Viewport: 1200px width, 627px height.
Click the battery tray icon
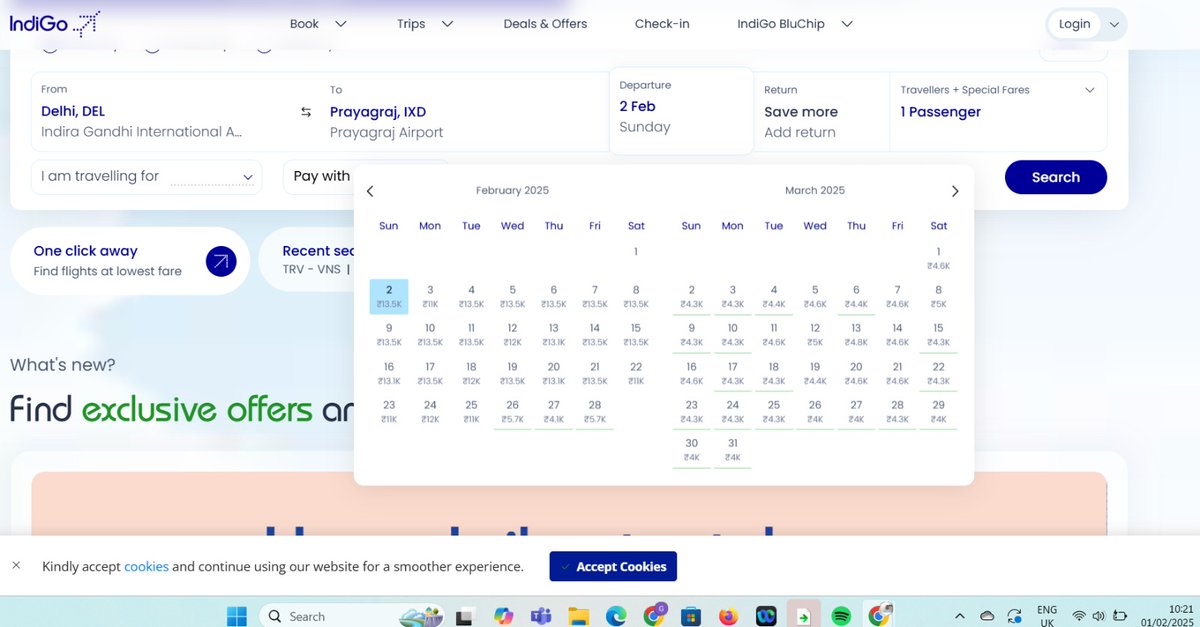click(x=1121, y=616)
